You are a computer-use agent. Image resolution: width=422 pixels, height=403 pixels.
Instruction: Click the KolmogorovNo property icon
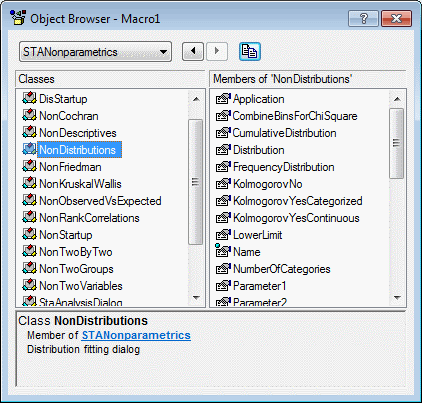click(x=223, y=184)
